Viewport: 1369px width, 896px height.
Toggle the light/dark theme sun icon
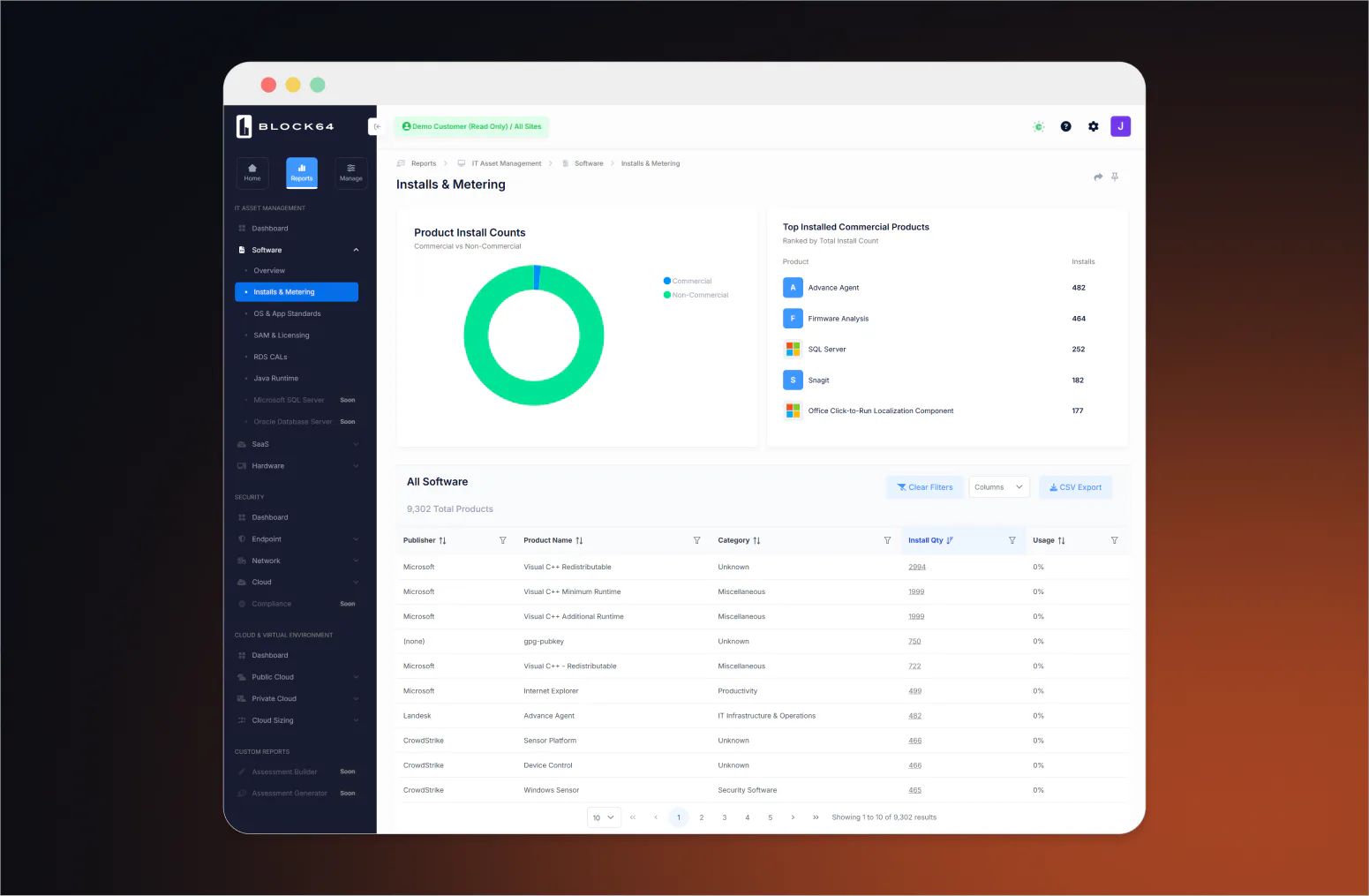coord(1039,126)
